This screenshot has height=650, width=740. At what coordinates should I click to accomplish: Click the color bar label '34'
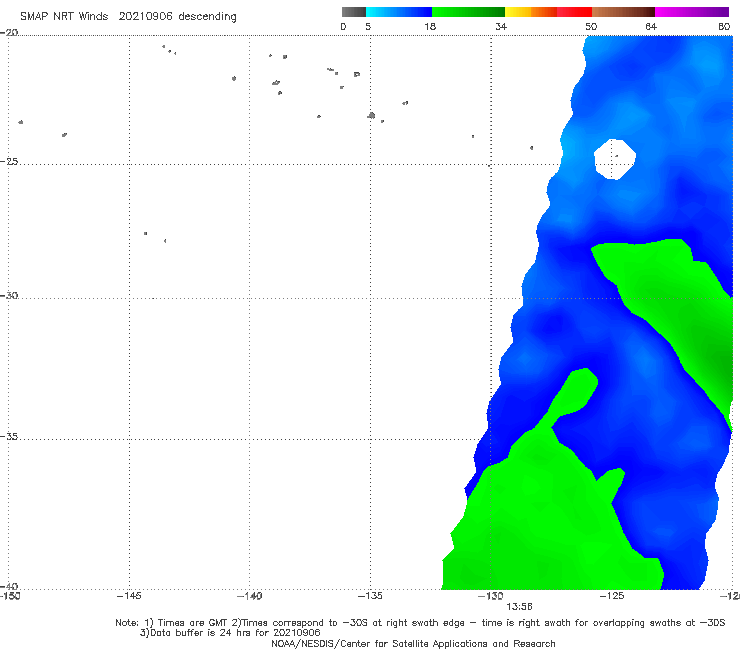[501, 27]
